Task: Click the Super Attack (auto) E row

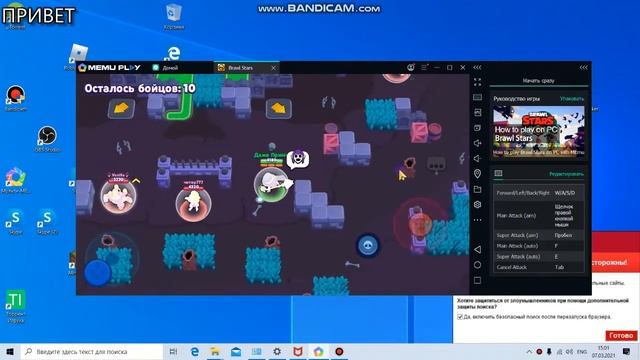Action: pyautogui.click(x=538, y=257)
